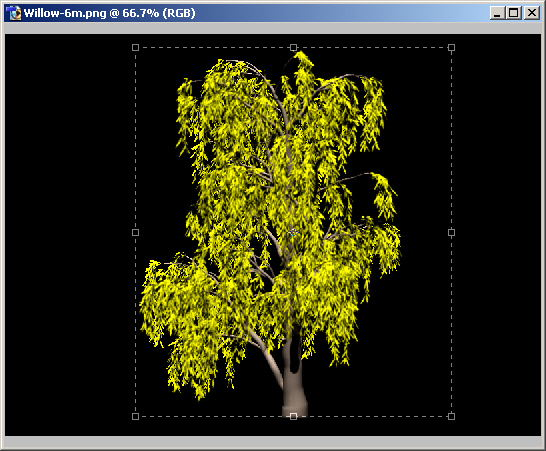This screenshot has width=546, height=451.
Task: Click the top-center transform handle
Action: [x=294, y=47]
